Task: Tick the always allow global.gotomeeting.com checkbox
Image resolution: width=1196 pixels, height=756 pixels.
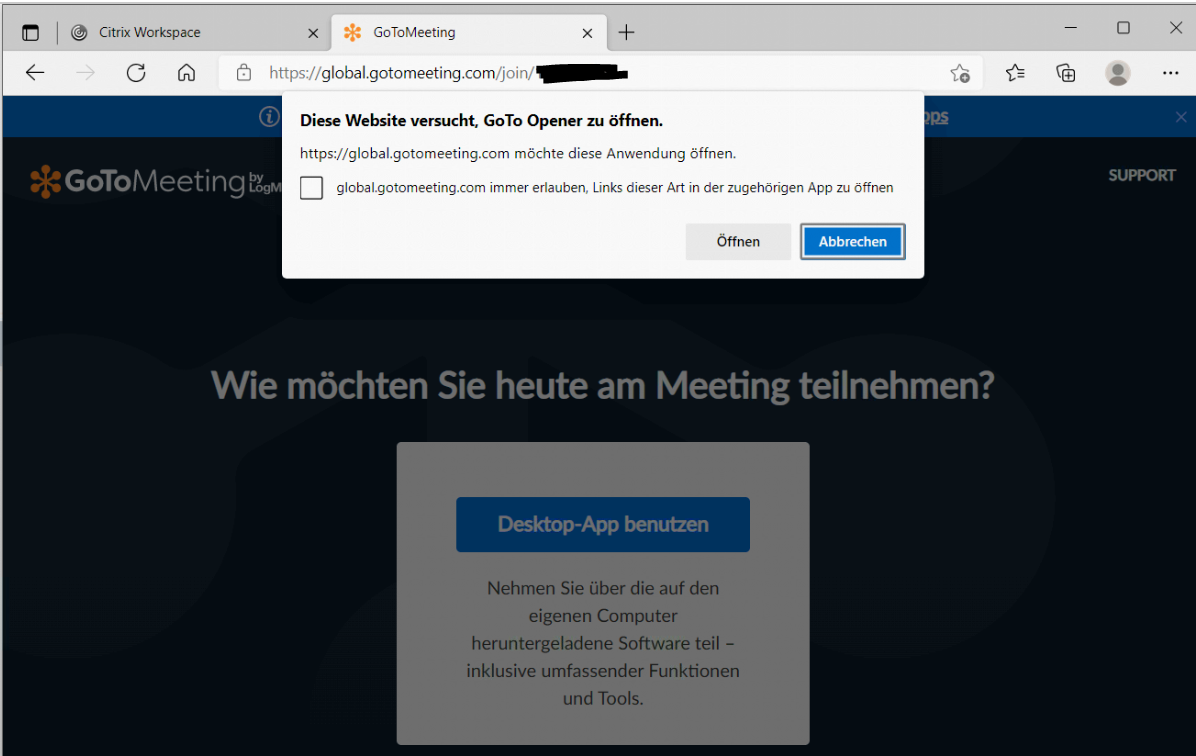Action: click(x=311, y=188)
